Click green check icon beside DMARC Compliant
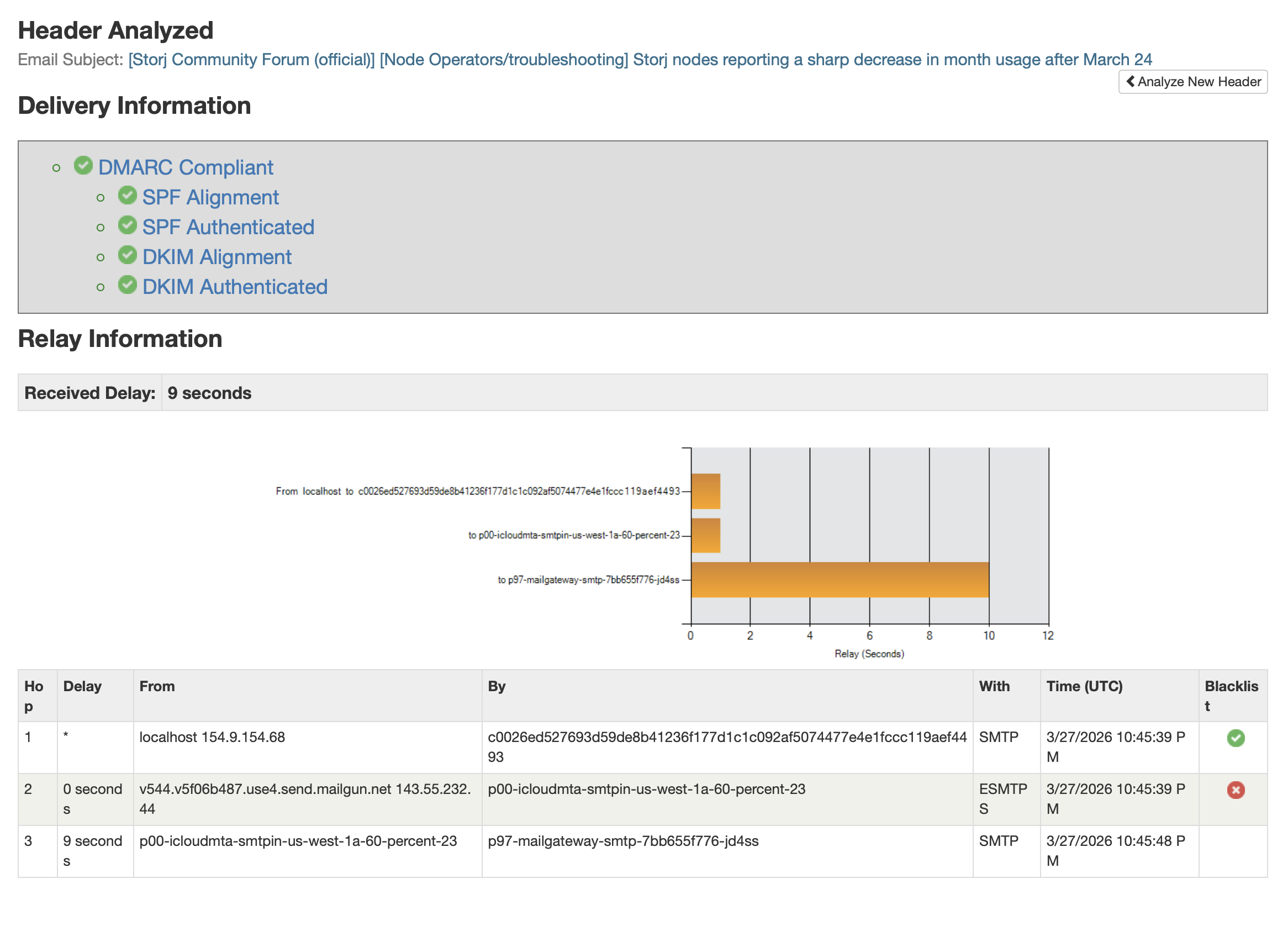Screen dimensions: 1288x926 (x=83, y=165)
